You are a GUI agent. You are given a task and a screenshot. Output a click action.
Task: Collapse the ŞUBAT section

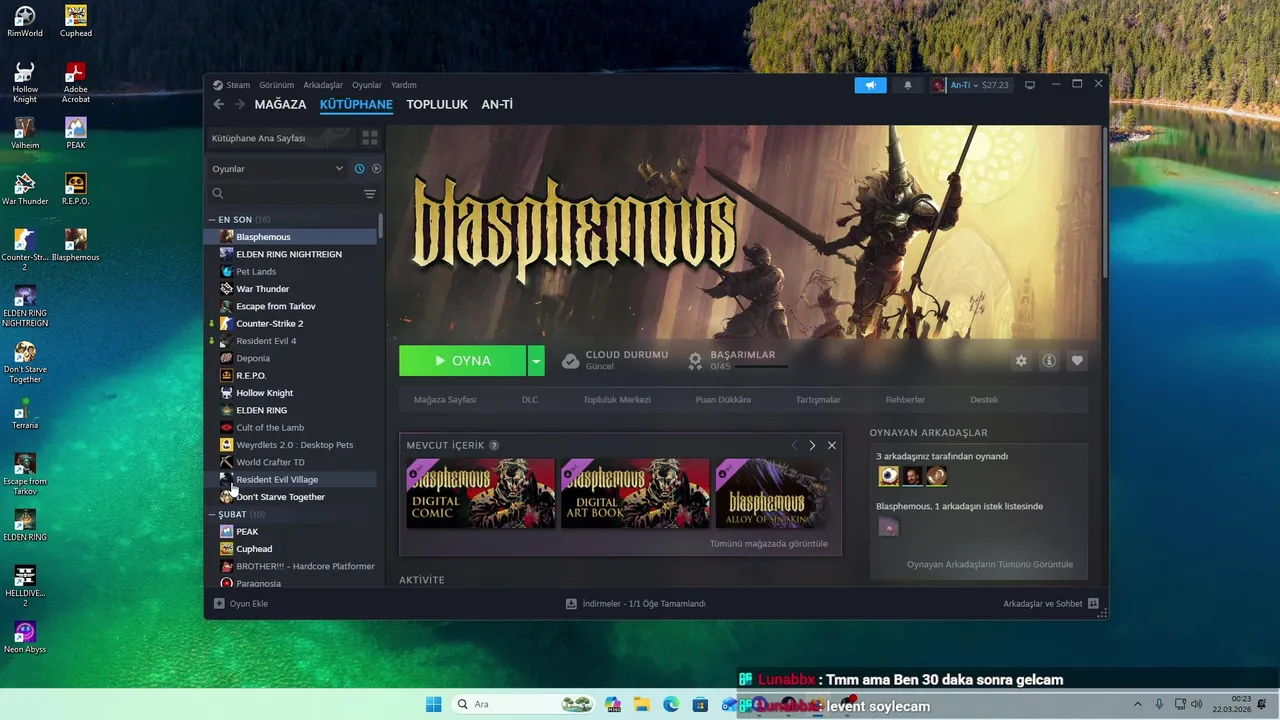[x=212, y=514]
